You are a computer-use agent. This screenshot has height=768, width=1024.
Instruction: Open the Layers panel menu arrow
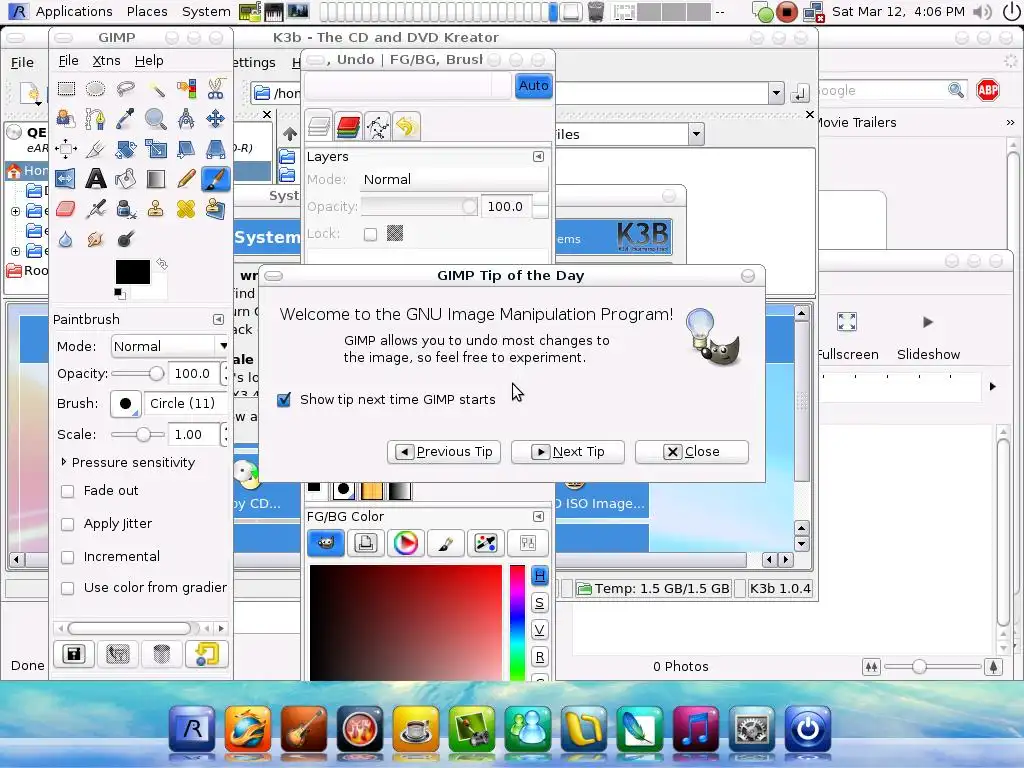click(538, 157)
